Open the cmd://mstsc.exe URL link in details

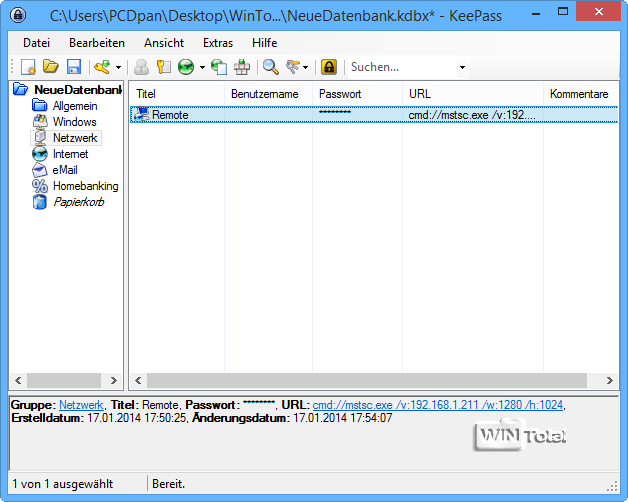[x=438, y=405]
